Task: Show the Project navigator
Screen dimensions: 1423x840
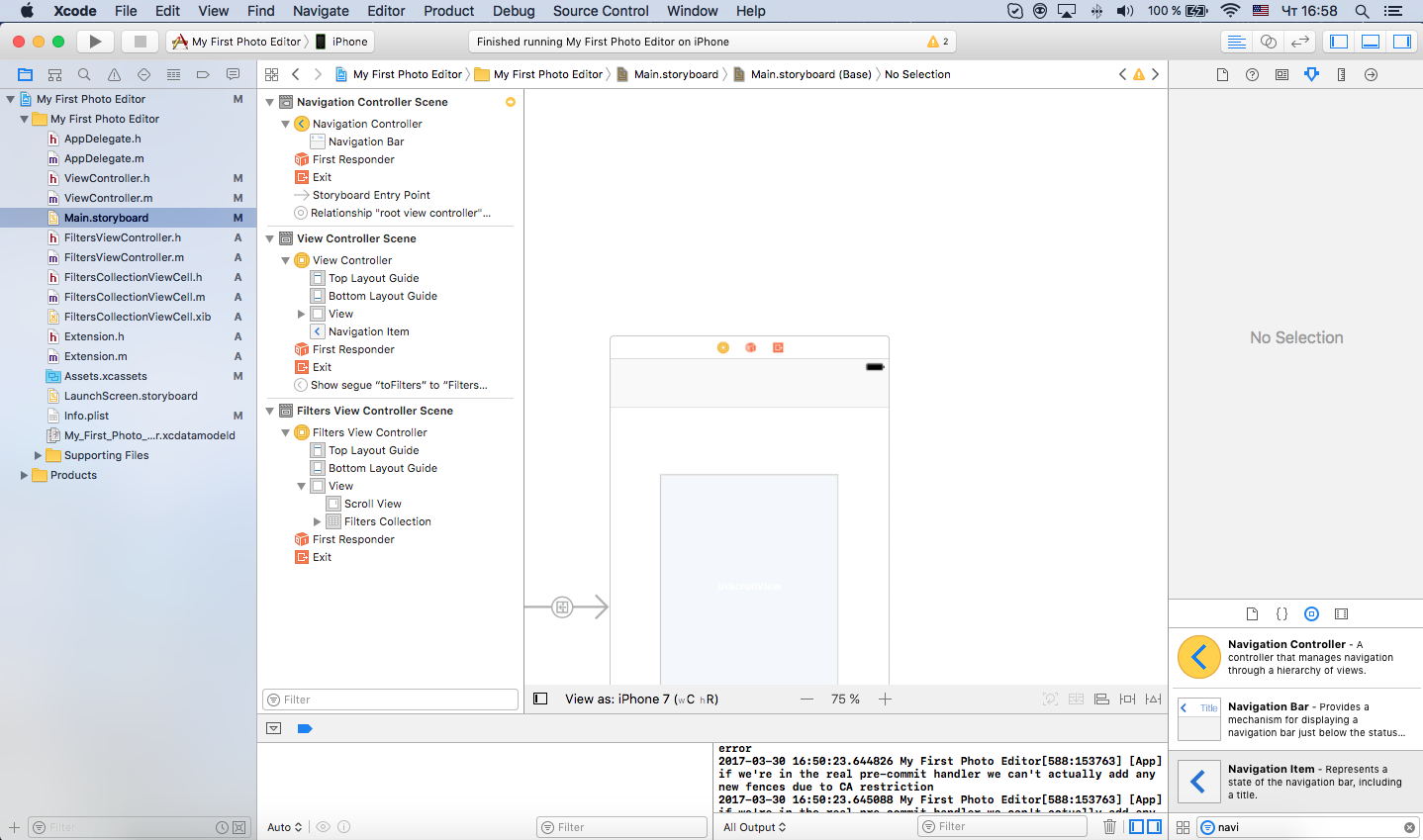Action: (x=26, y=74)
